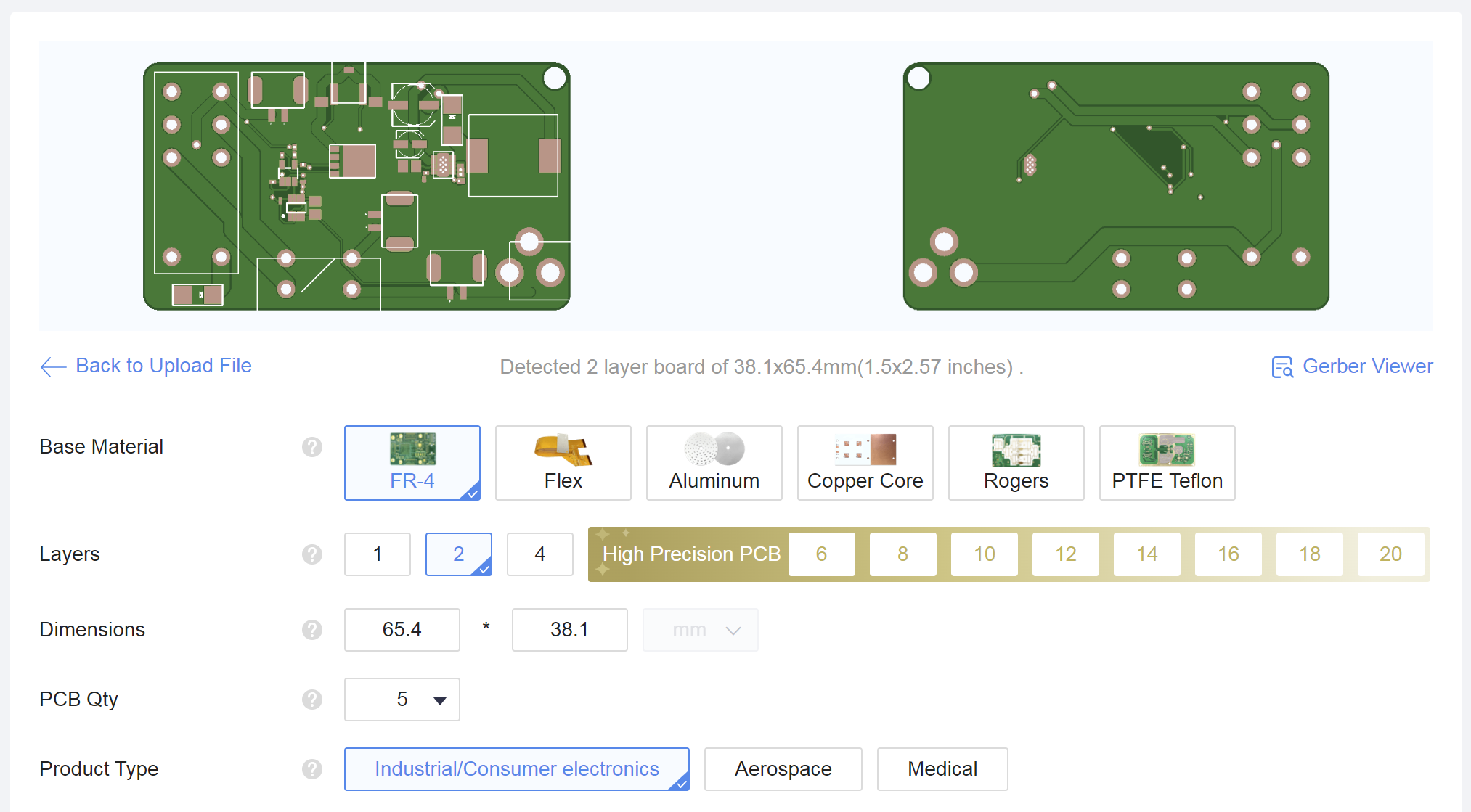Switch to a 1 layer board

point(377,554)
